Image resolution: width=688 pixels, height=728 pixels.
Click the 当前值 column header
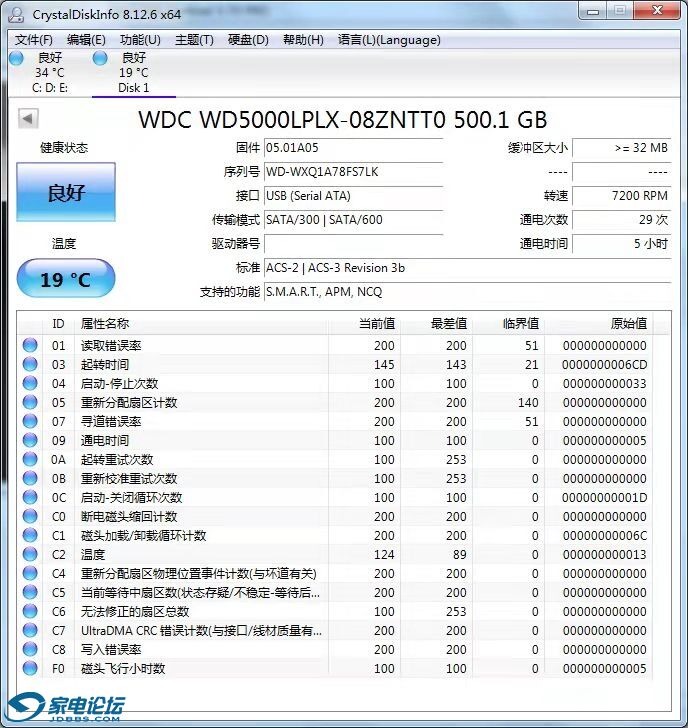pos(365,324)
